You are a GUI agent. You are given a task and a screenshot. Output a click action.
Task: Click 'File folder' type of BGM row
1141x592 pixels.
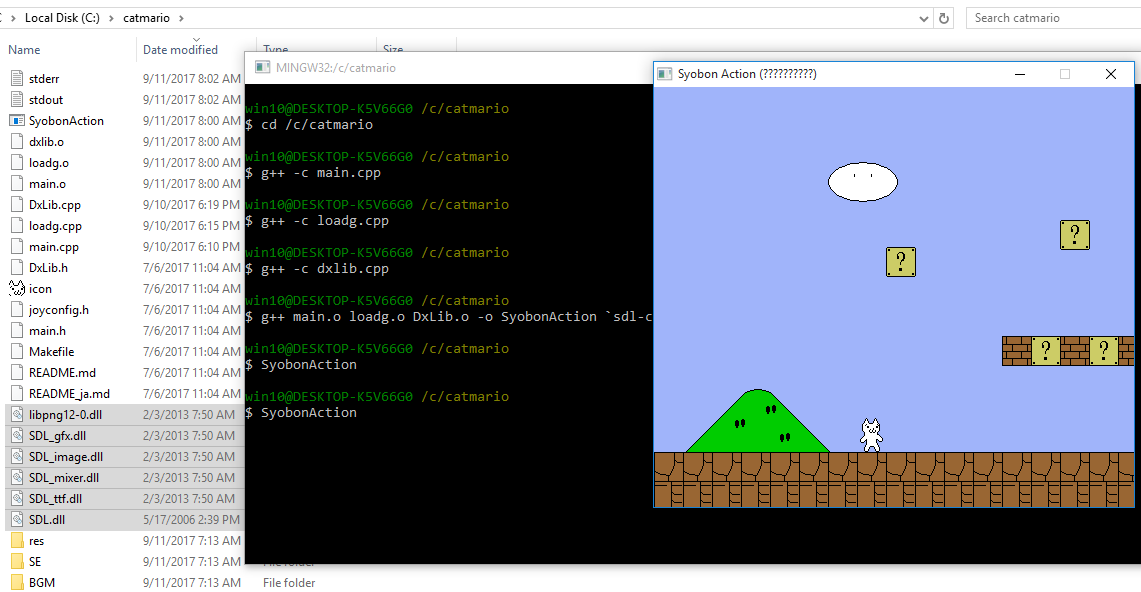tap(289, 583)
